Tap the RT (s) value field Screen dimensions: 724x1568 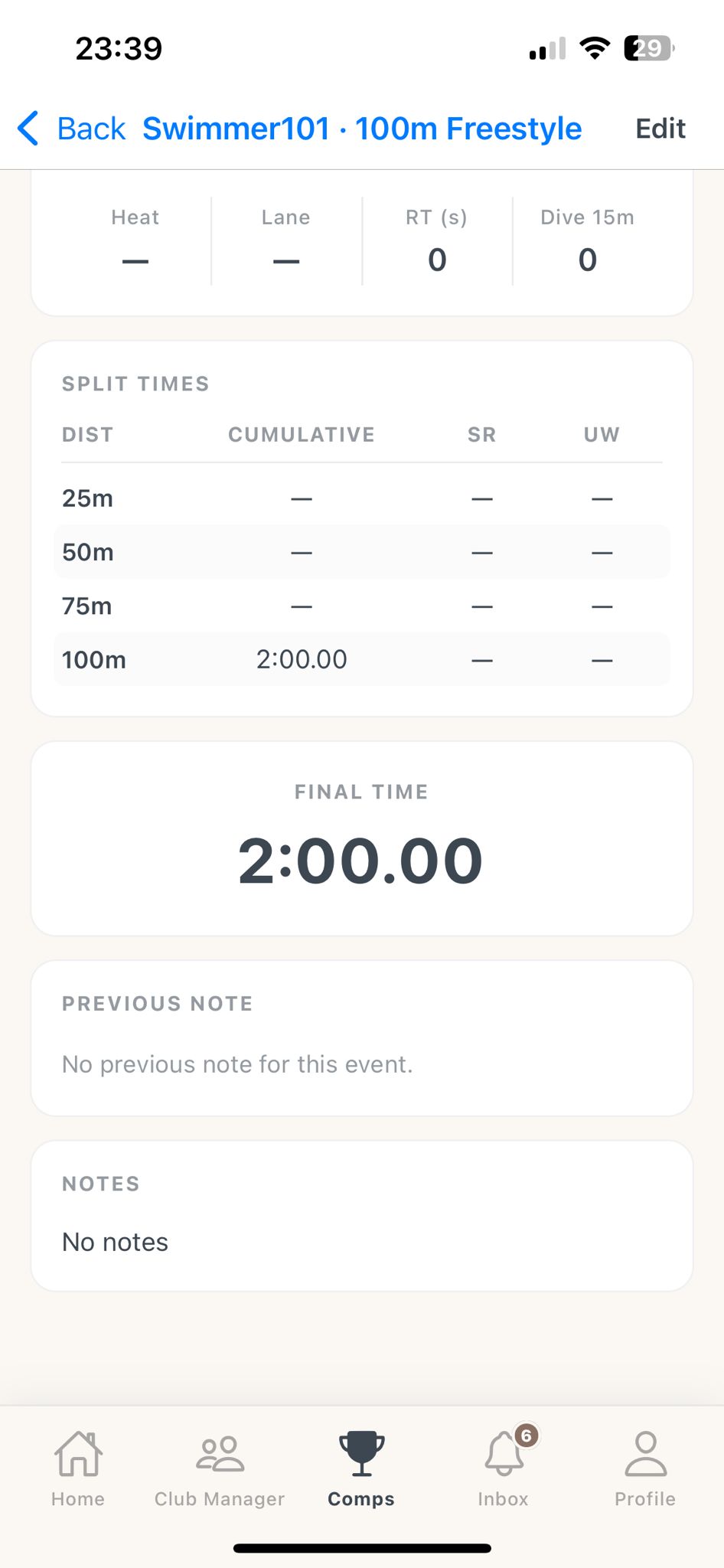[x=437, y=260]
